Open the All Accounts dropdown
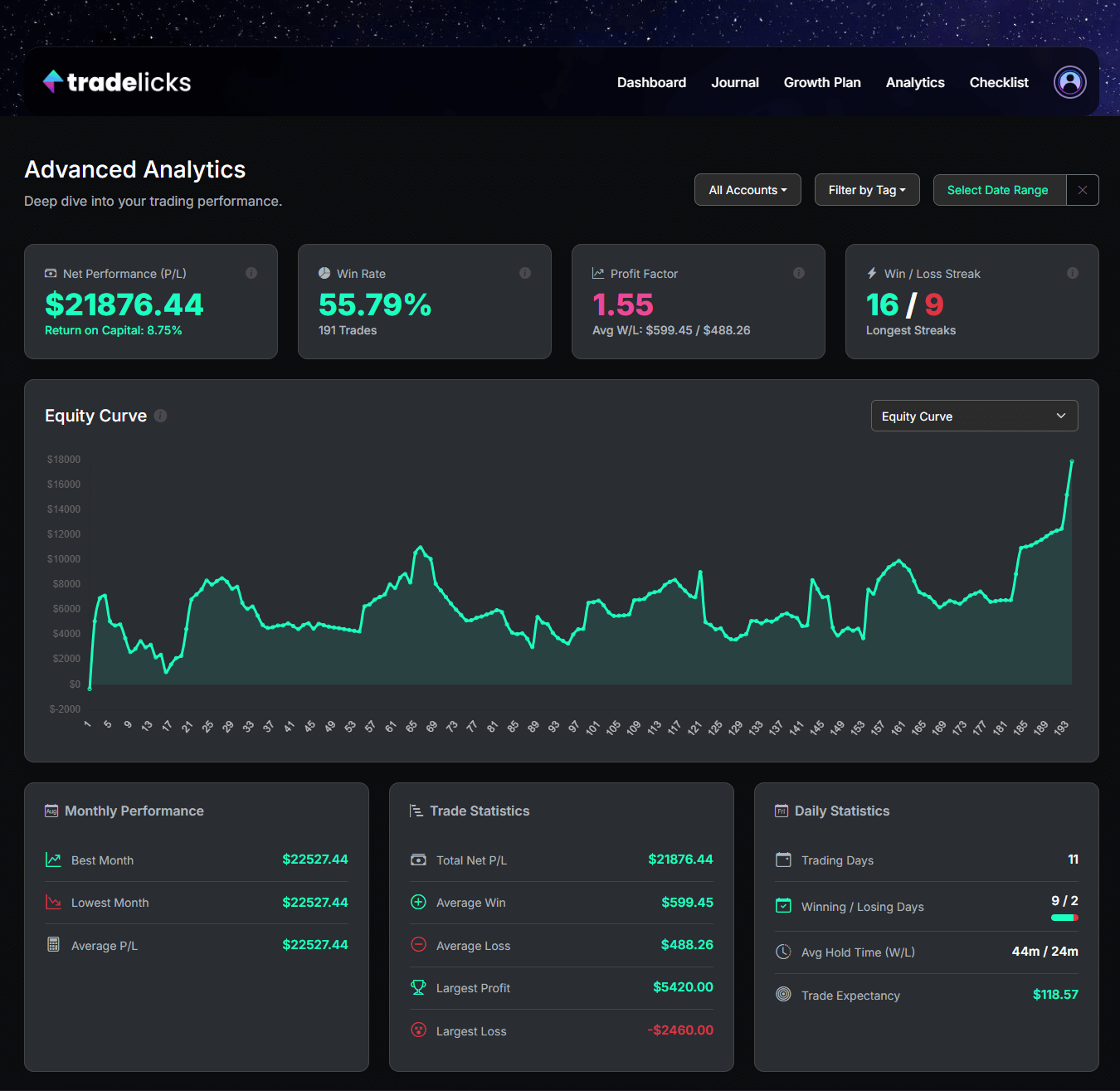Viewport: 1120px width, 1091px height. pos(747,189)
